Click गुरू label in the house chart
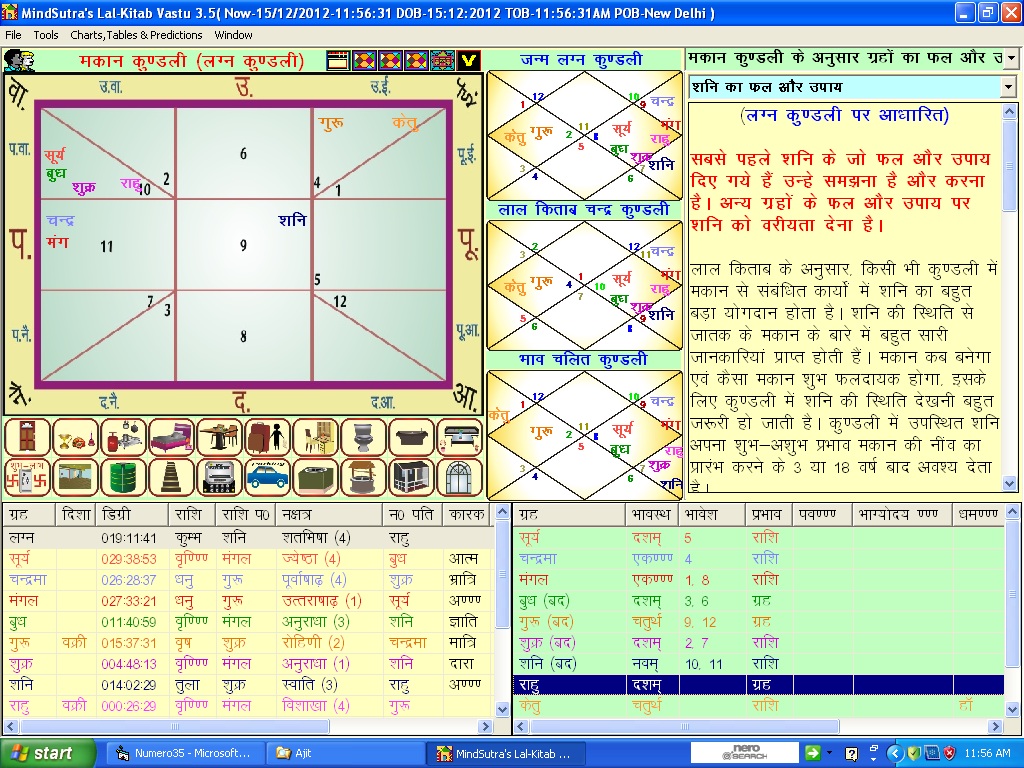The image size is (1024, 768). pyautogui.click(x=332, y=123)
